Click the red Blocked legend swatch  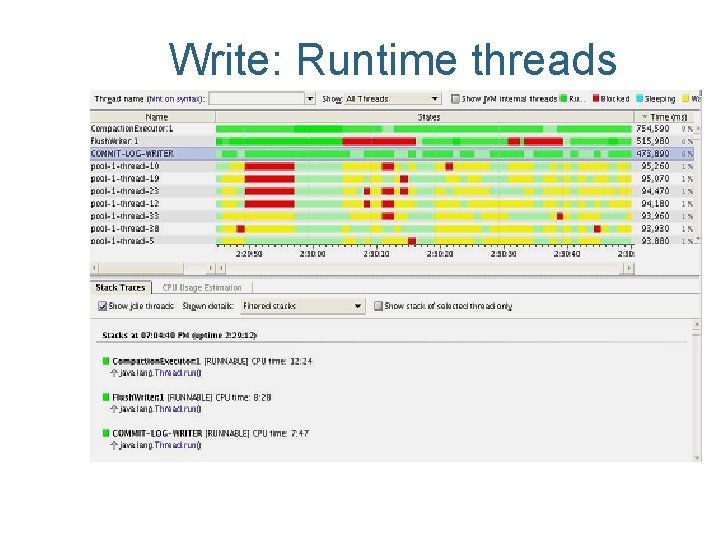596,98
